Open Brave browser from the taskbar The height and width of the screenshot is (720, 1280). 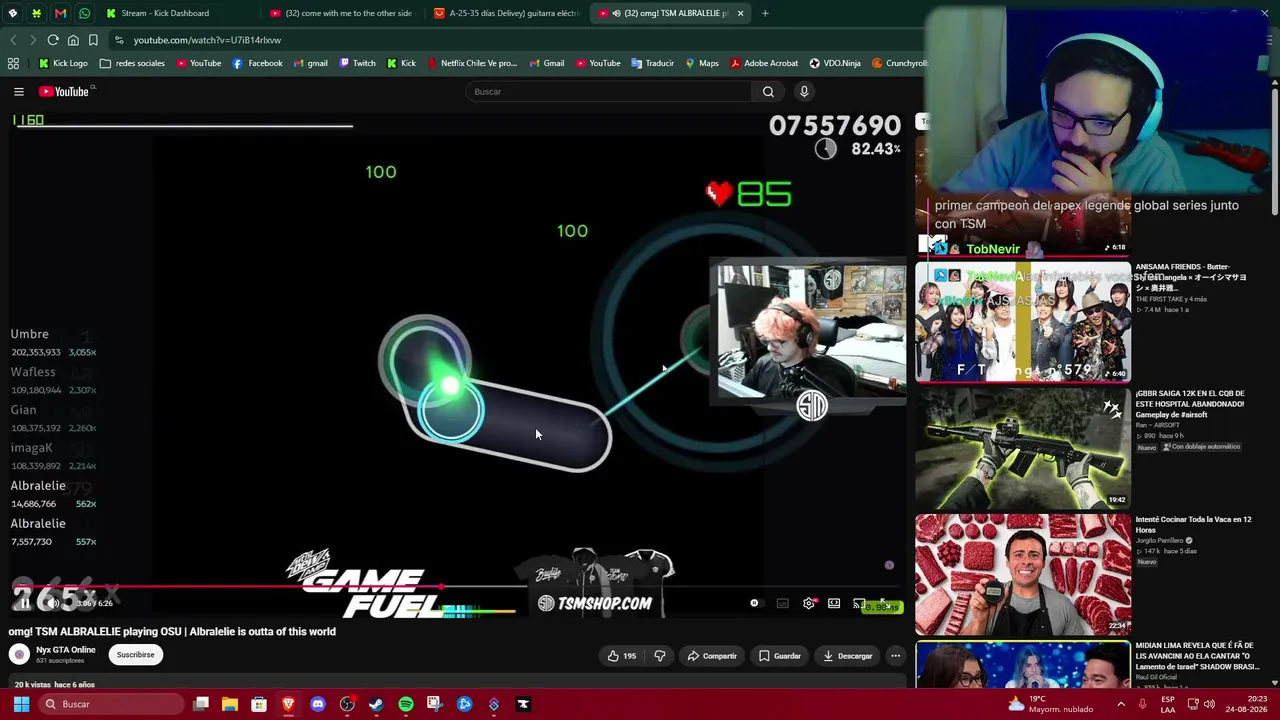click(288, 704)
